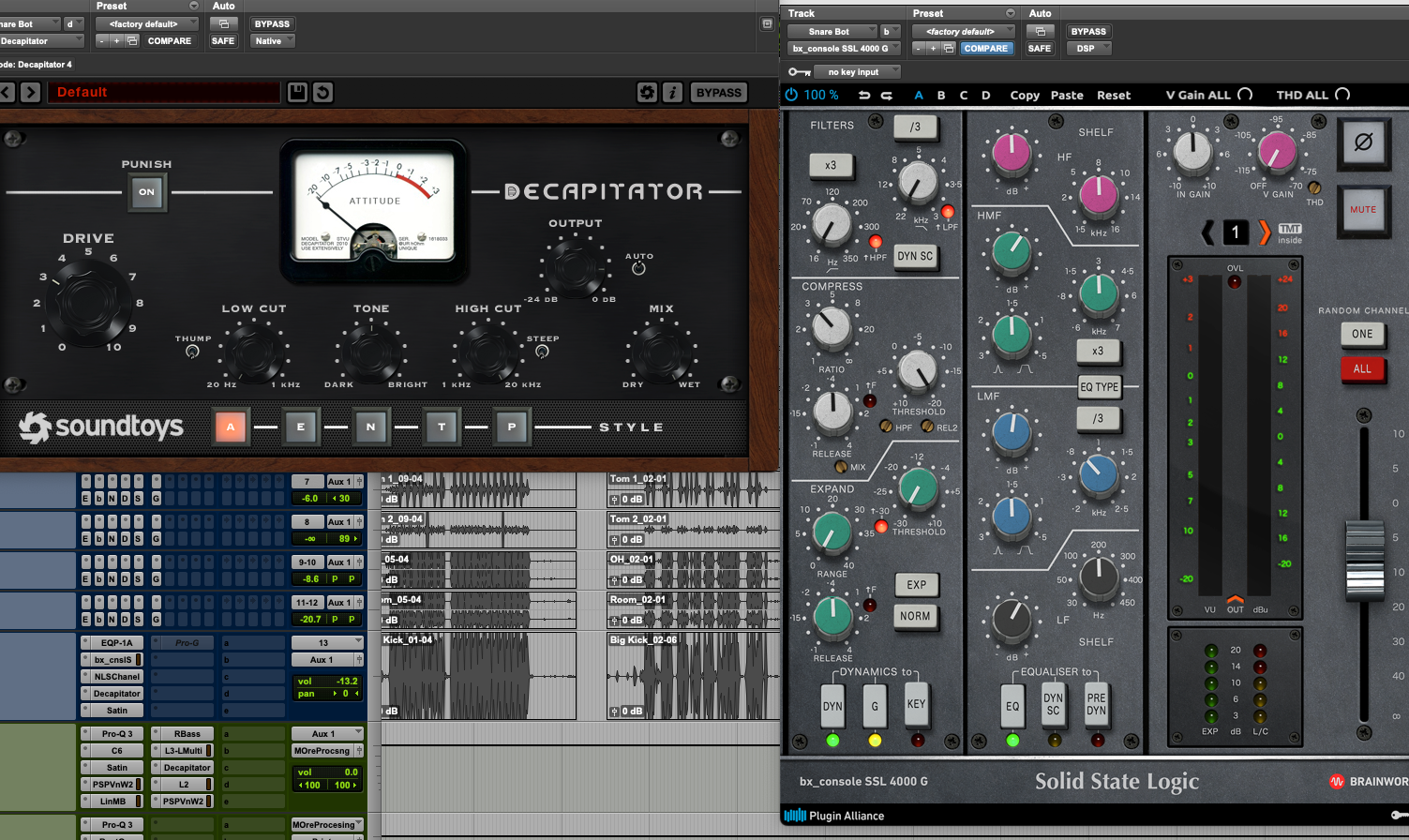This screenshot has width=1409, height=840.
Task: Toggle the output AUTO switch
Action: [x=638, y=268]
